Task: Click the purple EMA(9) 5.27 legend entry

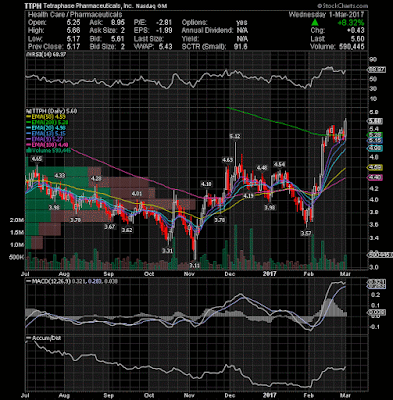Action: 45,139
